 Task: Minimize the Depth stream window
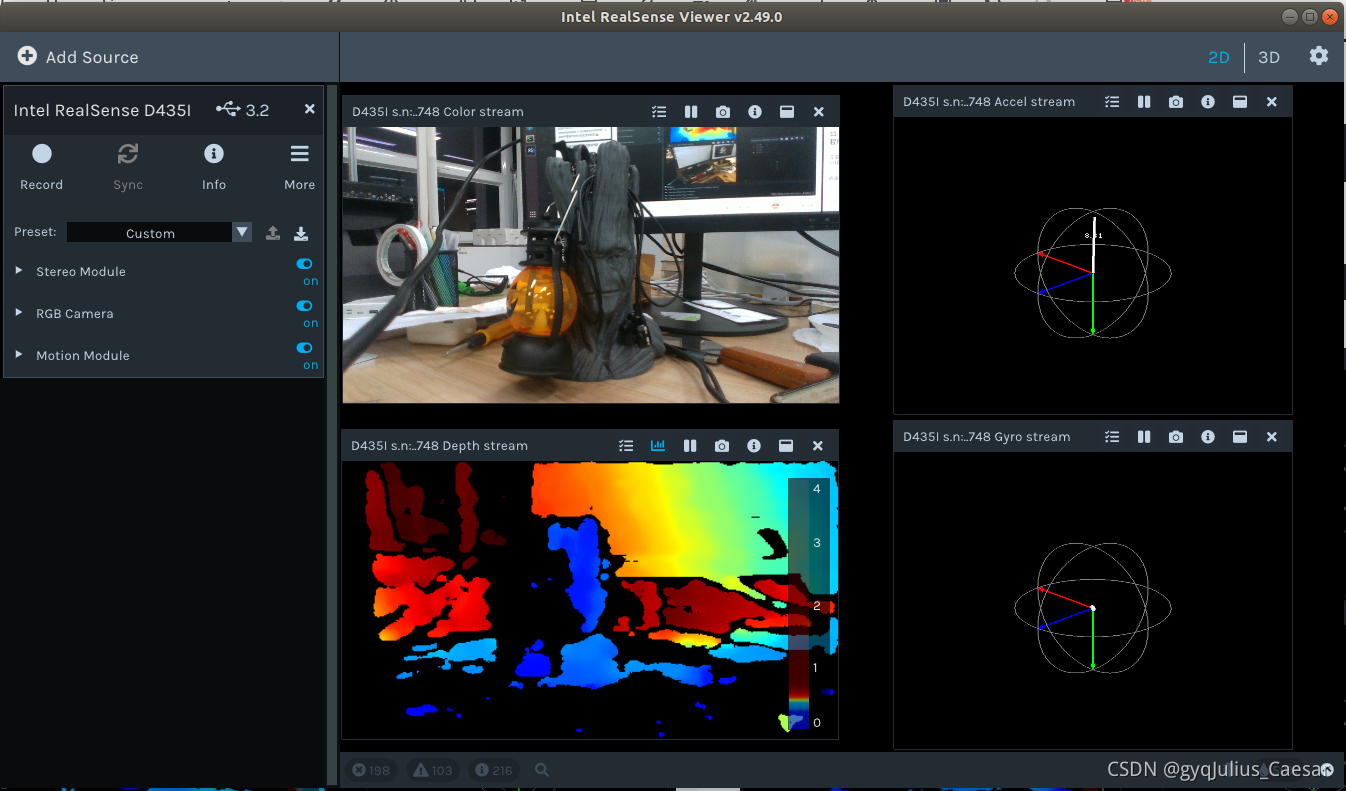[x=786, y=446]
